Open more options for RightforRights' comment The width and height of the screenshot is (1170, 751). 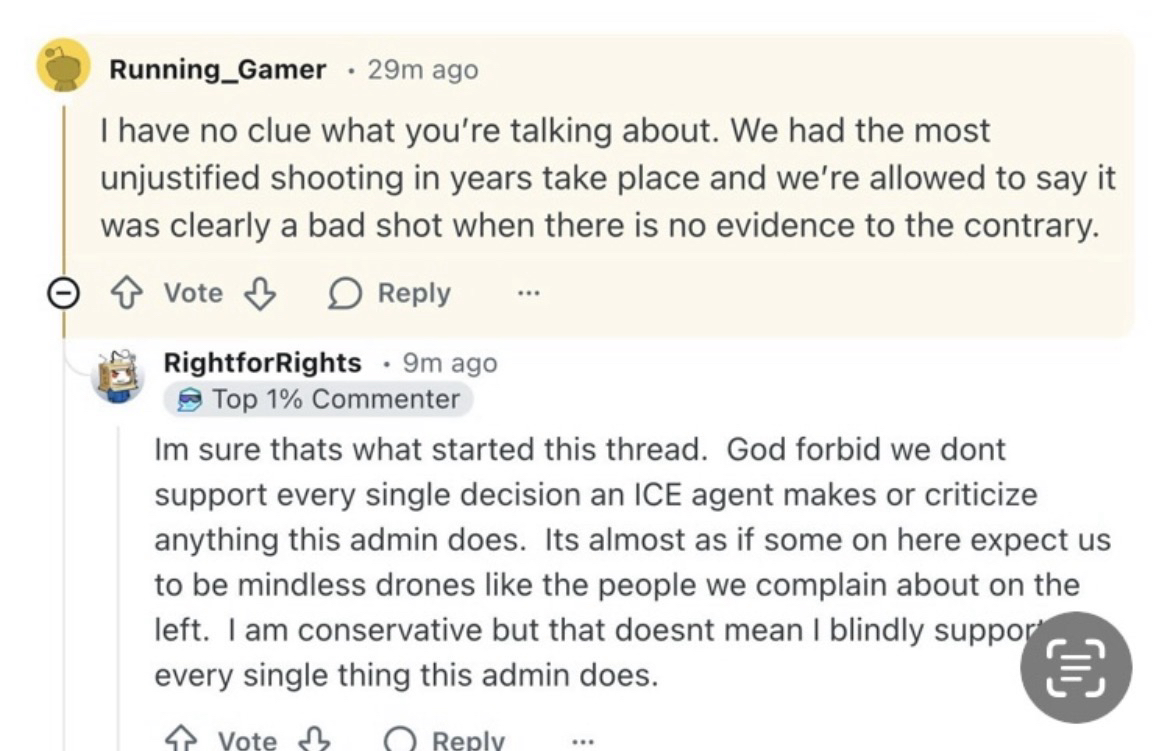583,741
